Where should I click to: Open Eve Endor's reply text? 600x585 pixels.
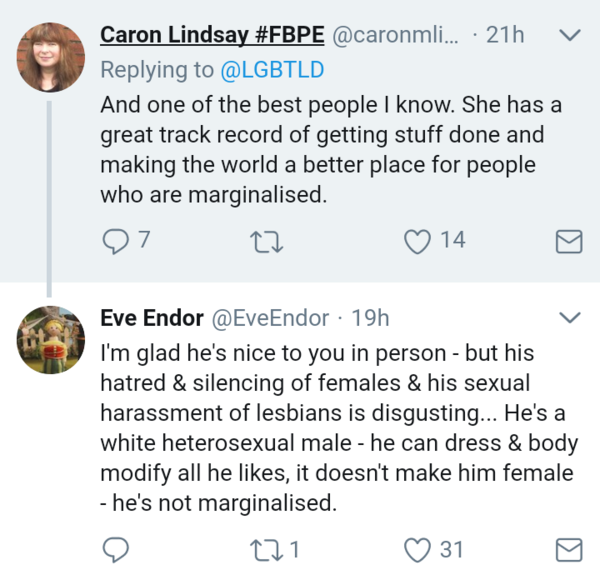(340, 430)
